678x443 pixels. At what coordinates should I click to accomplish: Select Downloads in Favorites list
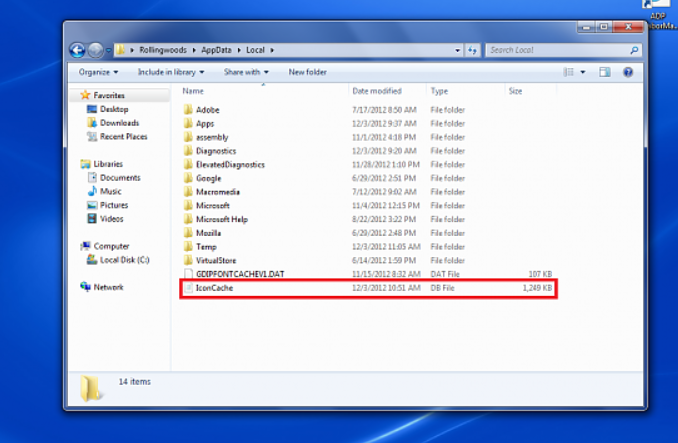[119, 123]
